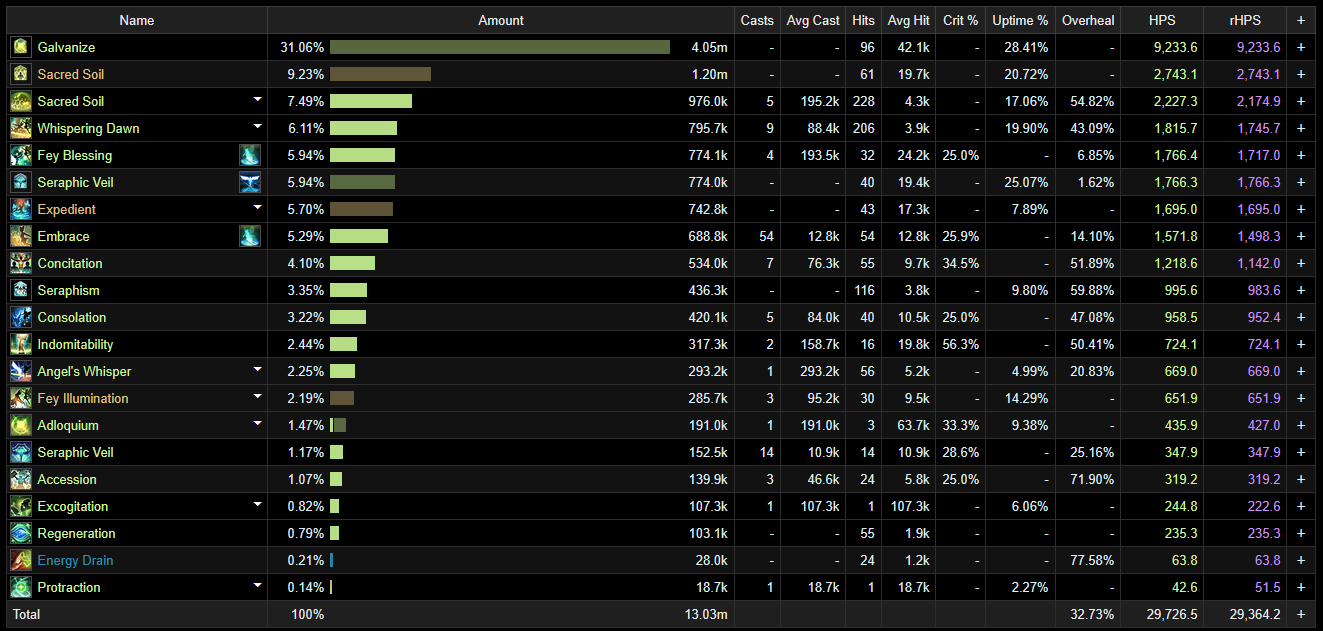
Task: Sort by the Overheal column header
Action: [1088, 20]
